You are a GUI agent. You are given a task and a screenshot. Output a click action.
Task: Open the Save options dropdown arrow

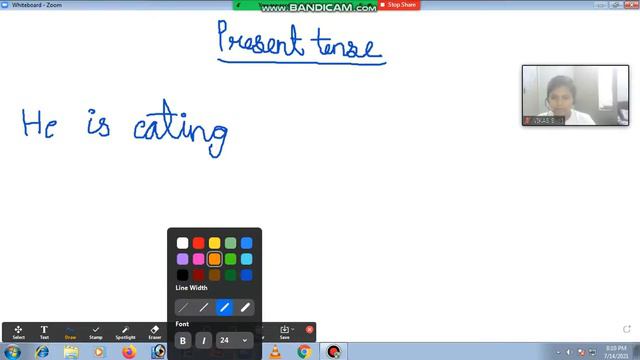click(x=293, y=329)
